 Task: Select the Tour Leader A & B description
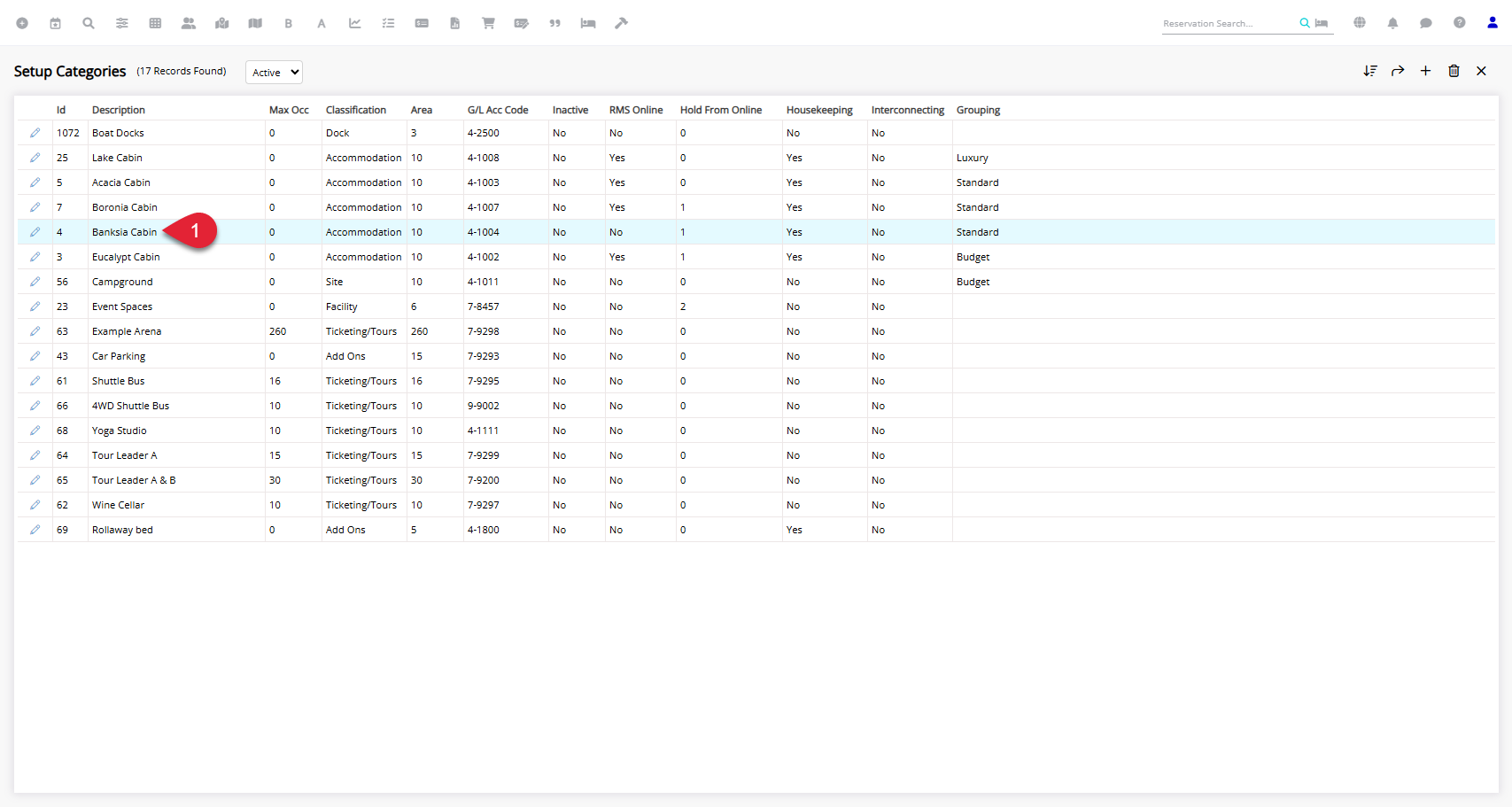134,480
